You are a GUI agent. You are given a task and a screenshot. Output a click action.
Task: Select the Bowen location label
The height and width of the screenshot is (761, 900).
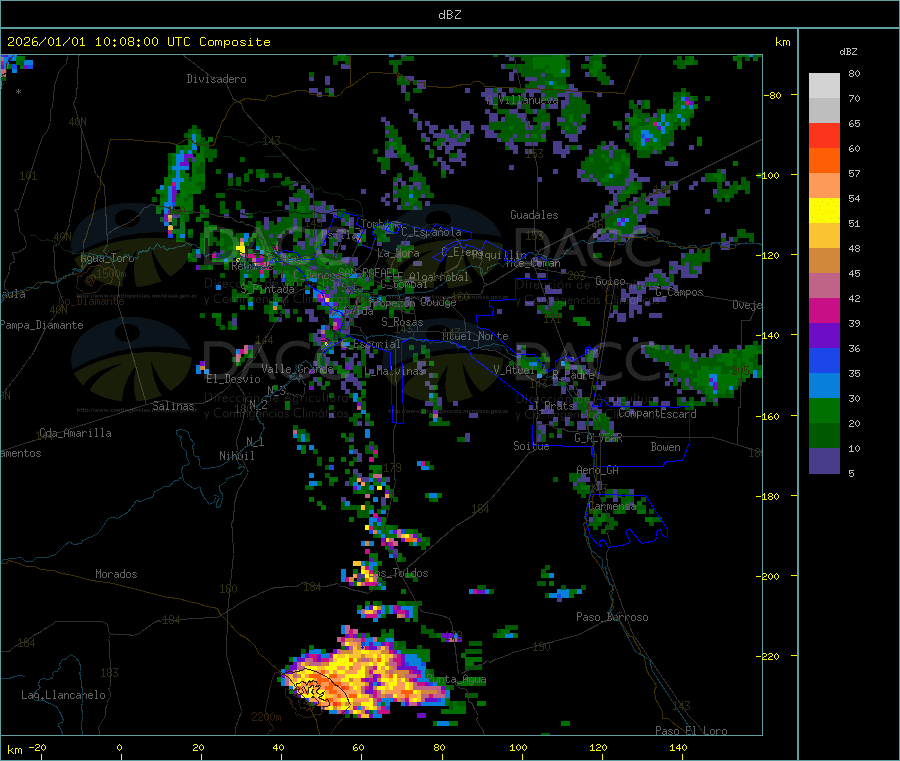click(665, 447)
